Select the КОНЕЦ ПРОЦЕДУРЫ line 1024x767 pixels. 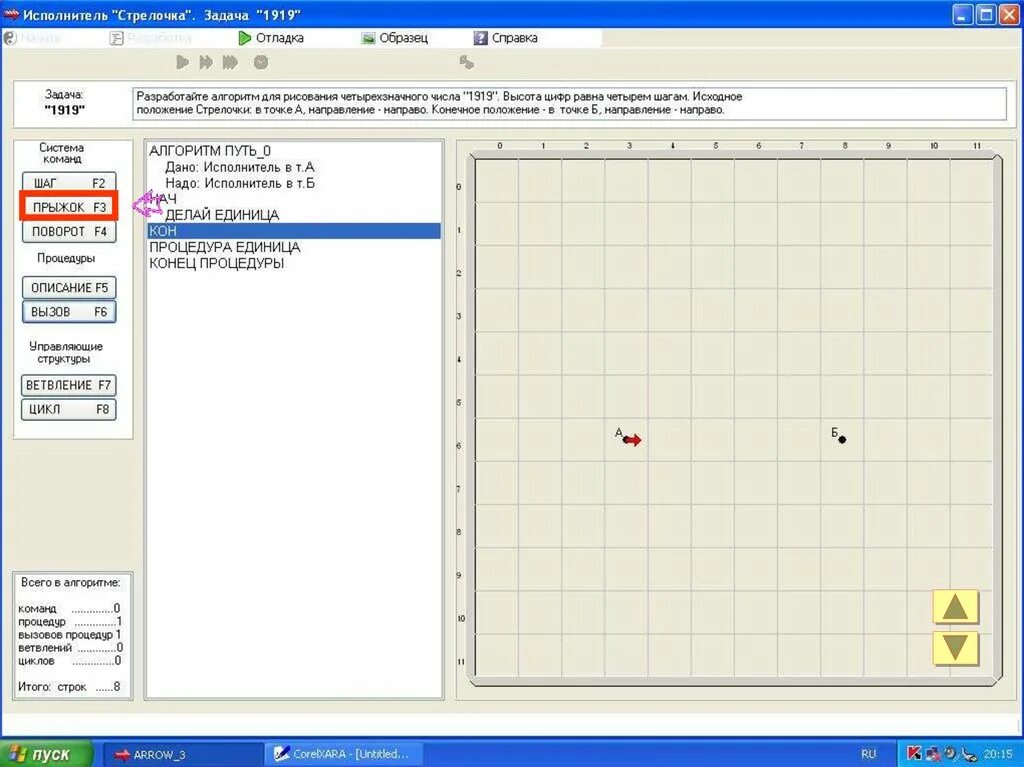(217, 263)
